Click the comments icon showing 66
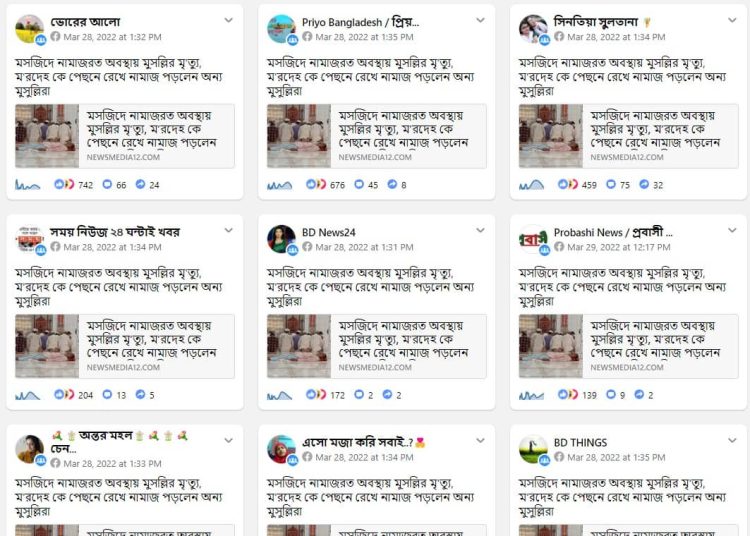Image resolution: width=750 pixels, height=536 pixels. (107, 184)
